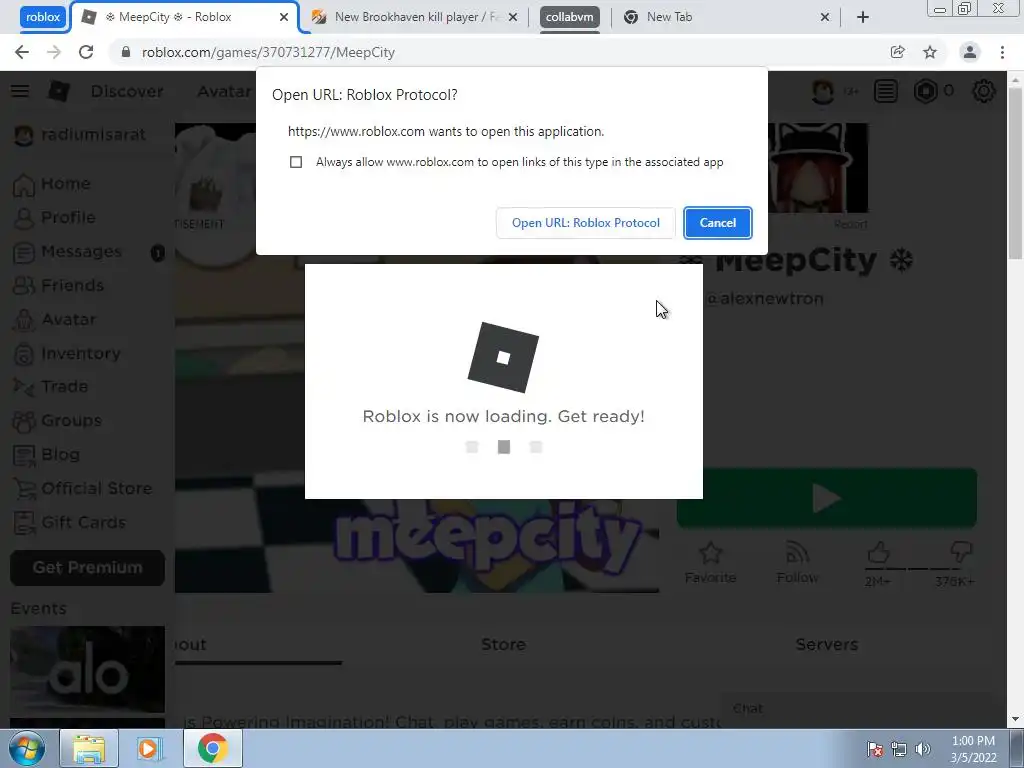Click the share page icon in address bar
The width and height of the screenshot is (1024, 768).
898,52
